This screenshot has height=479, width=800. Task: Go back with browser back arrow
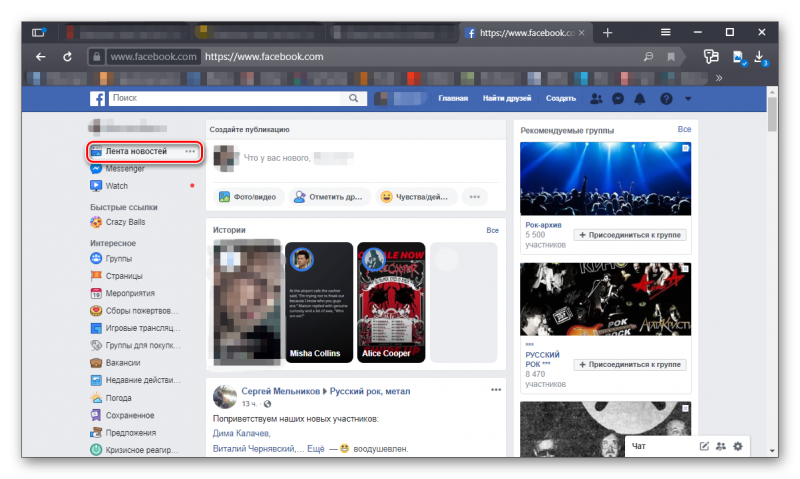coord(40,57)
